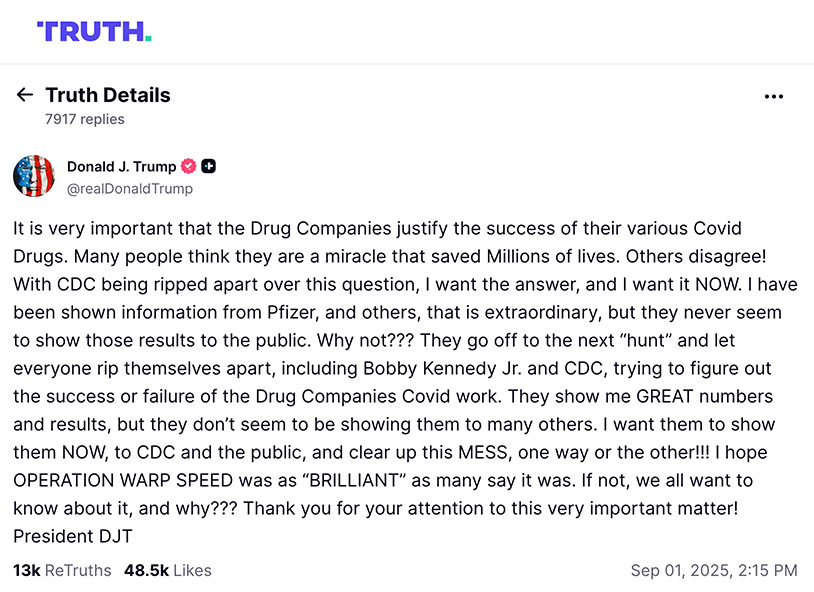The image size is (814, 592).
Task: Show the 48.5k Likes list
Action: pos(167,570)
